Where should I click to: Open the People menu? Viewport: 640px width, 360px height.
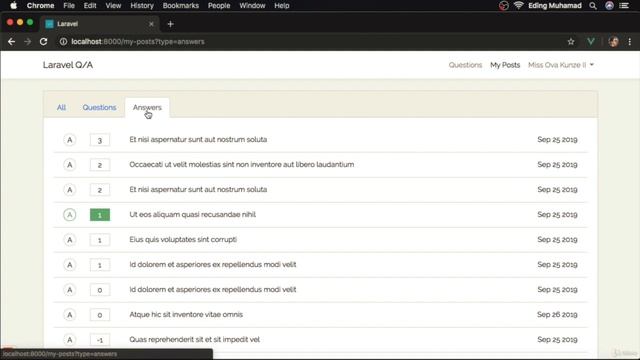[219, 6]
